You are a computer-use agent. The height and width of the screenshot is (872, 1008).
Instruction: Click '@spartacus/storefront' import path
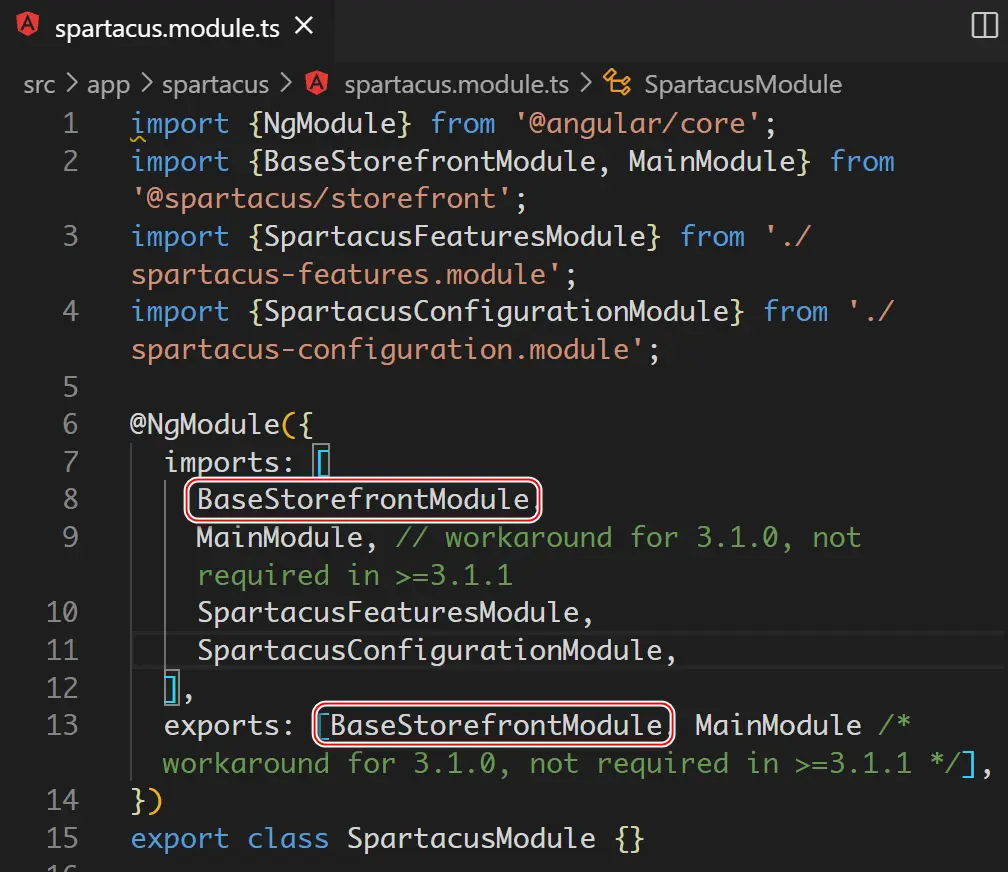(x=321, y=199)
